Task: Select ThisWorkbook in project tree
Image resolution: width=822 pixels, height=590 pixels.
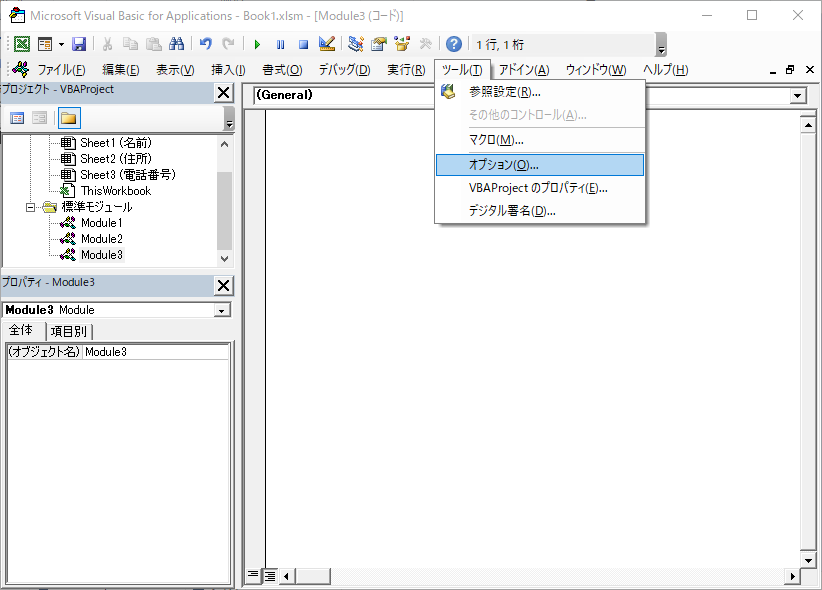Action: point(116,191)
